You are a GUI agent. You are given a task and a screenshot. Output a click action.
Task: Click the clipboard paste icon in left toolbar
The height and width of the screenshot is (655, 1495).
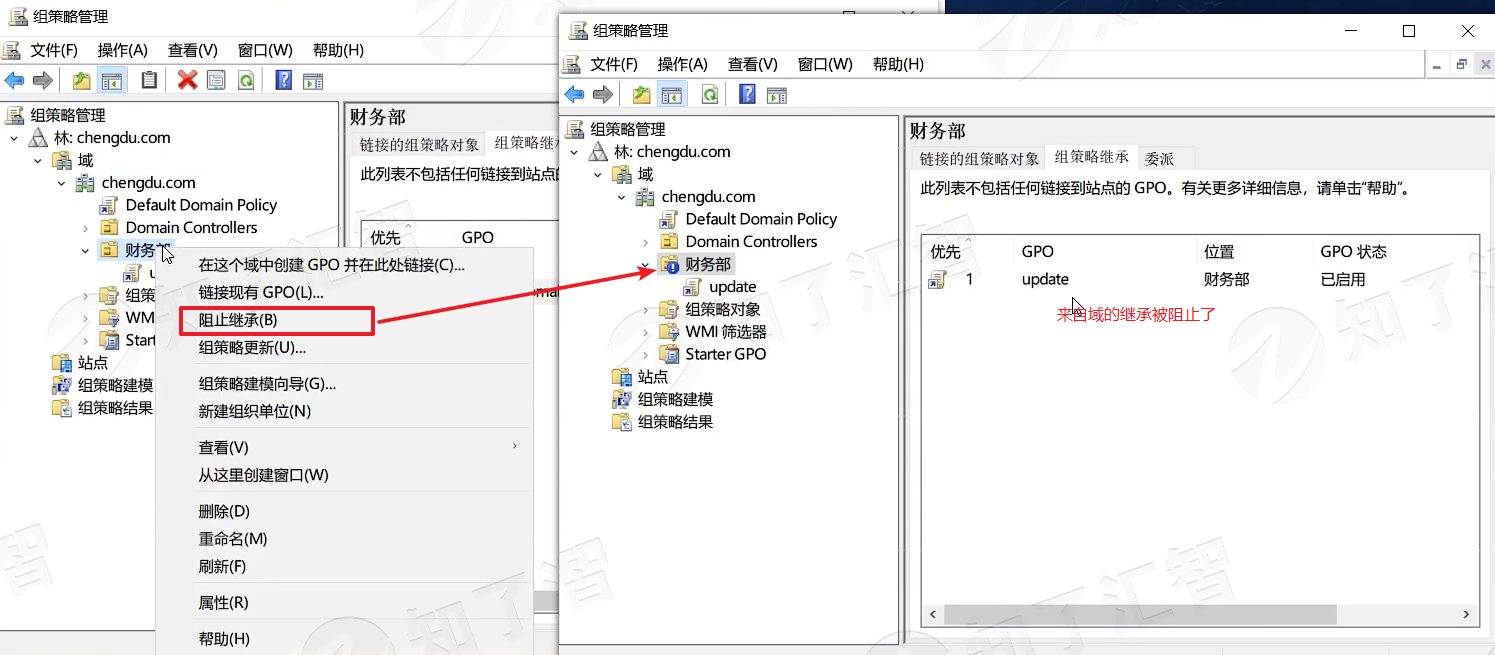pos(149,80)
